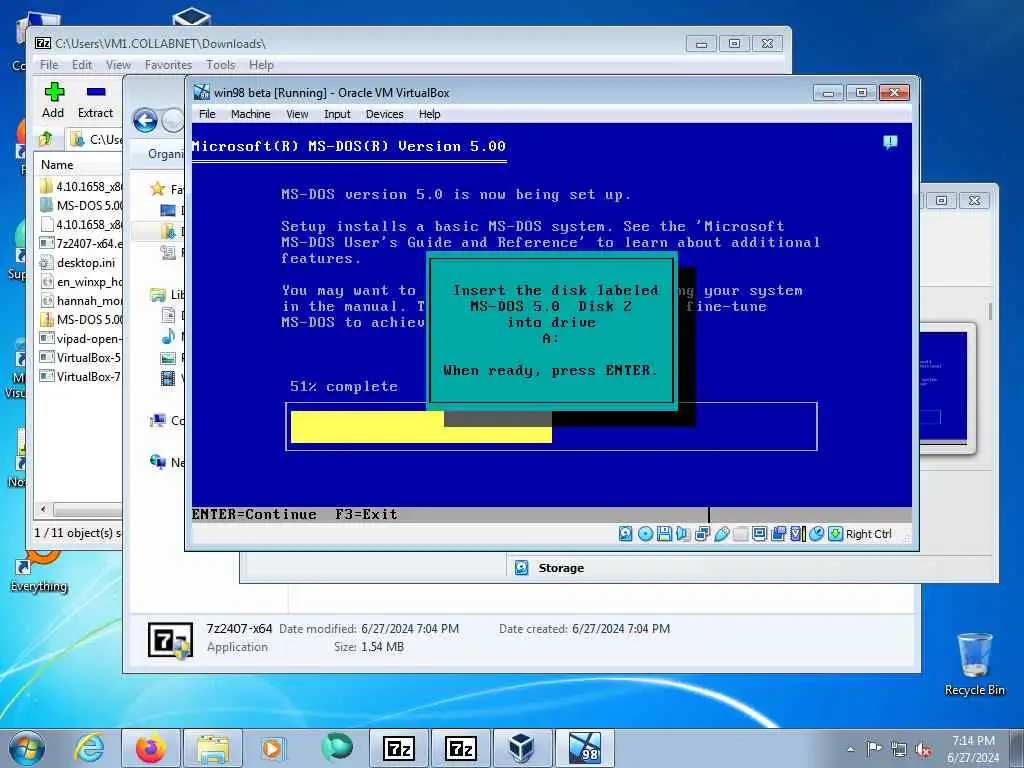The width and height of the screenshot is (1024, 768).
Task: Click the VM preview thumbnail in VirtualBox Manager
Action: 943,387
